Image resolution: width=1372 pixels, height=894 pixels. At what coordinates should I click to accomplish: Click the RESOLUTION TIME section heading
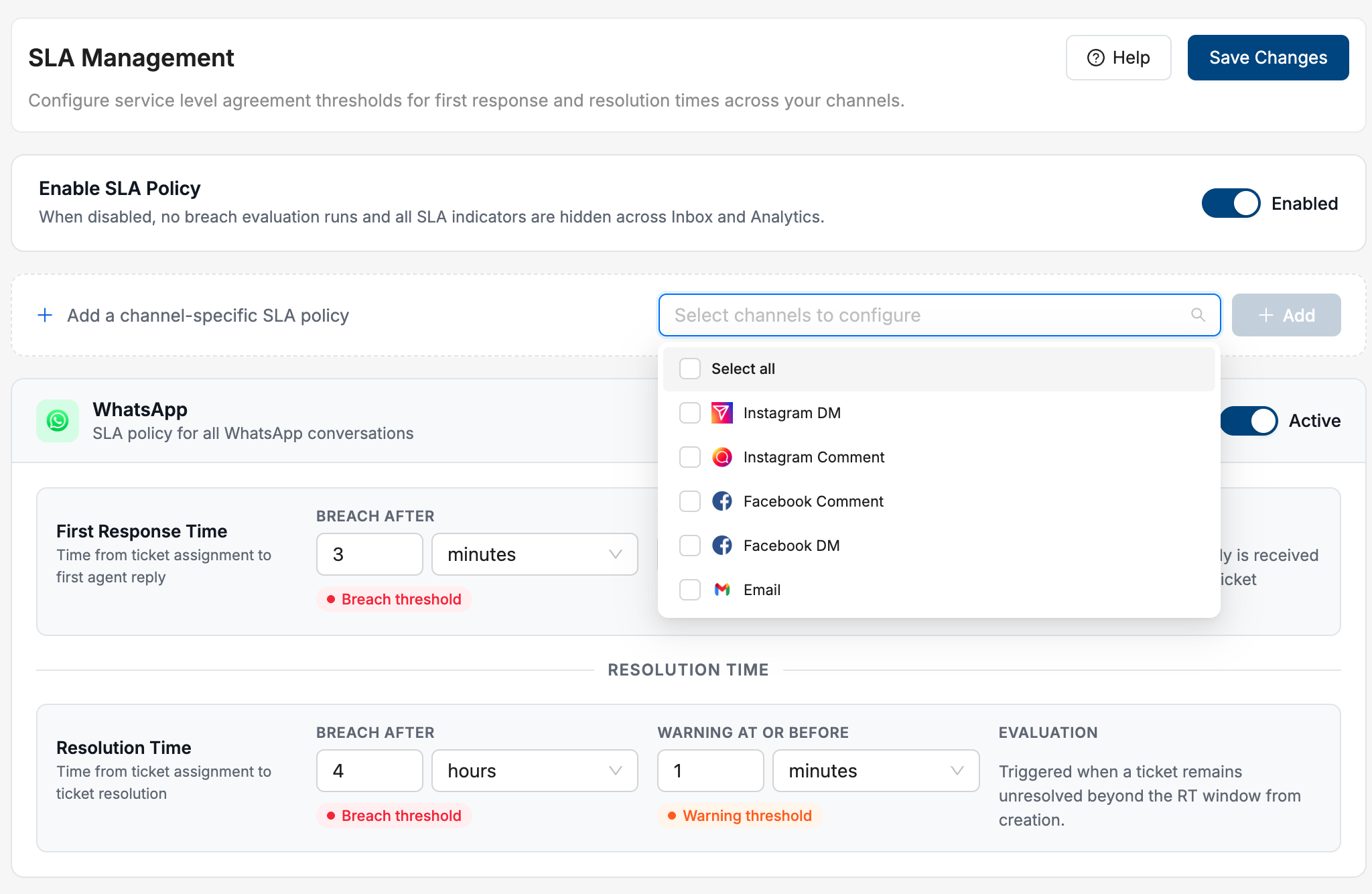click(688, 669)
